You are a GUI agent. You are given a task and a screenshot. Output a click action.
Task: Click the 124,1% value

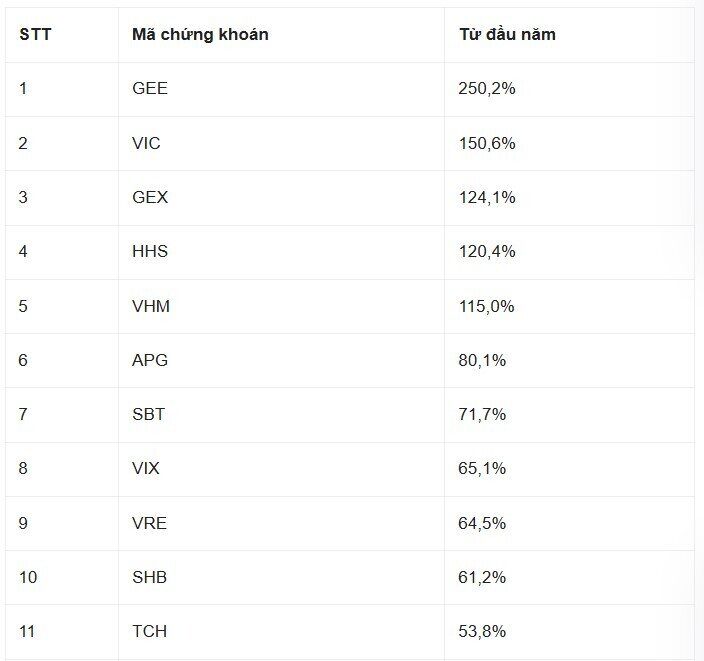tap(487, 198)
